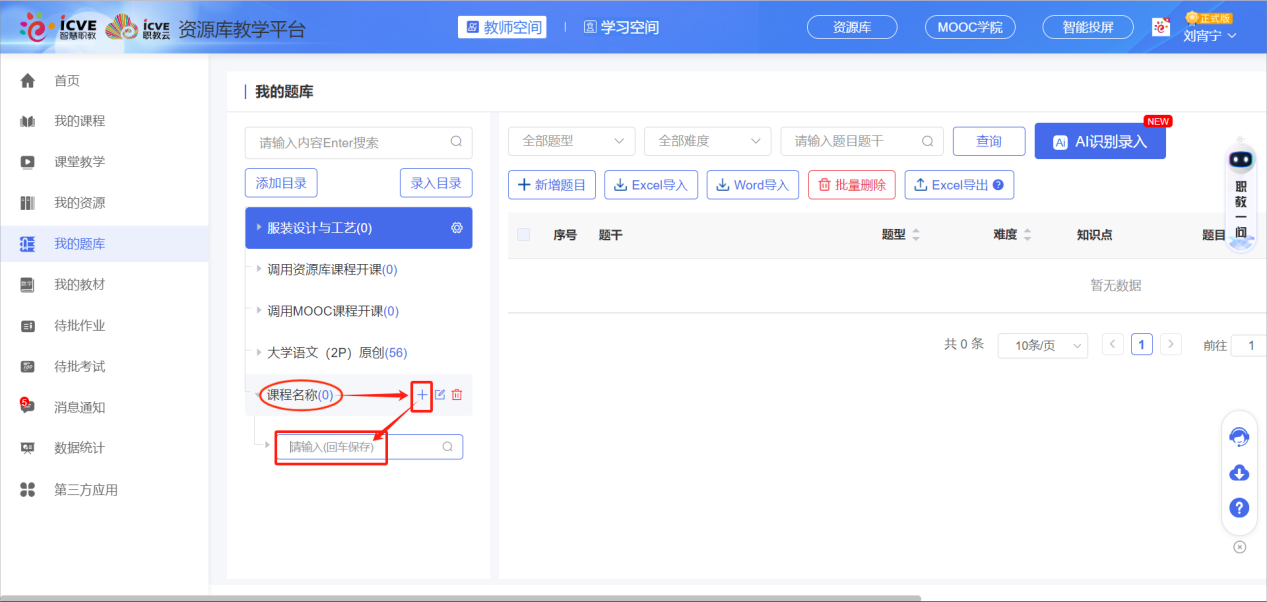The height and width of the screenshot is (602, 1267).
Task: Click the 查询 search button
Action: (988, 141)
